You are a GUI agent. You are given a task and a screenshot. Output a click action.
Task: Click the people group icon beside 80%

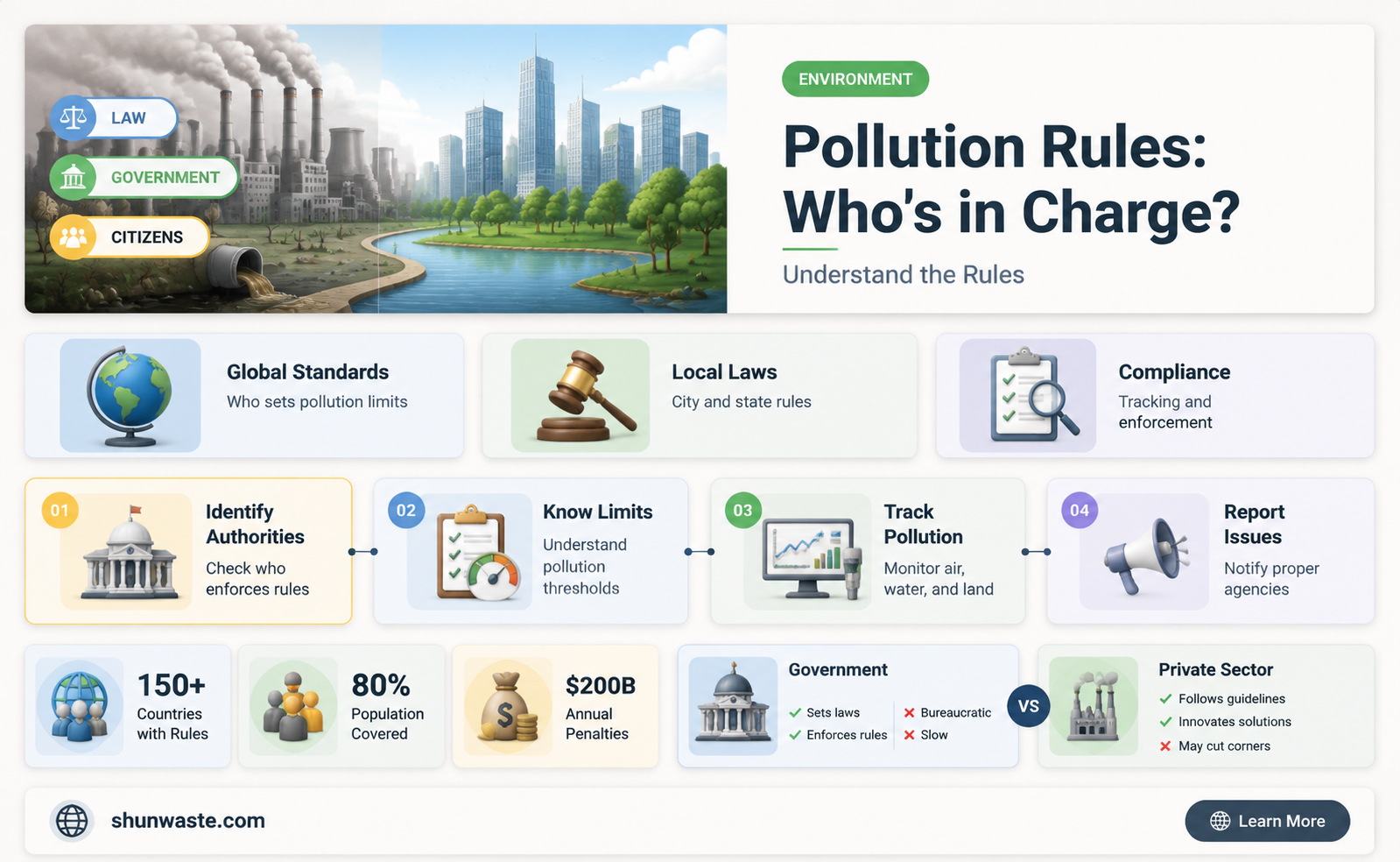pos(293,707)
